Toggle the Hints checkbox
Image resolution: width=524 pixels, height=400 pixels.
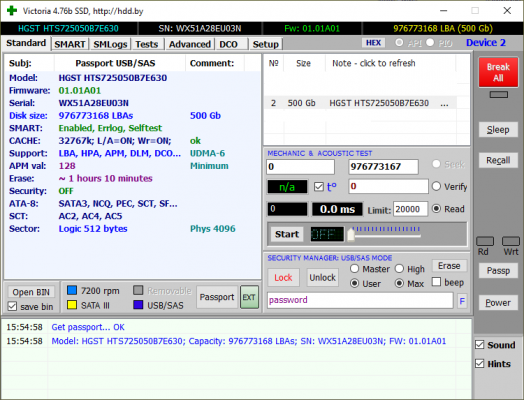(480, 363)
